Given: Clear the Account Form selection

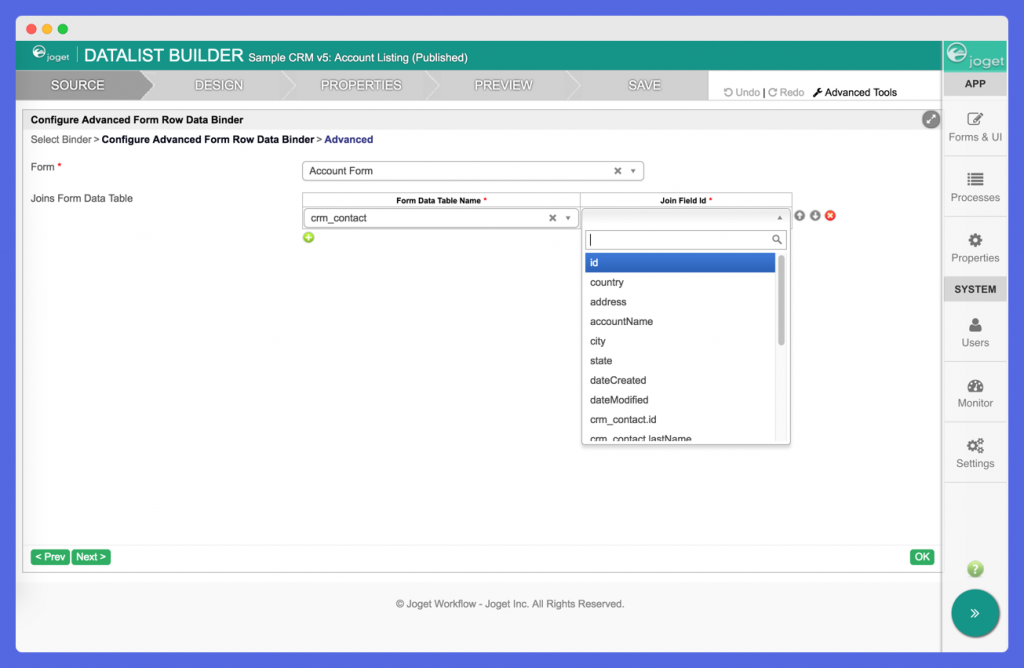Looking at the screenshot, I should [x=617, y=171].
